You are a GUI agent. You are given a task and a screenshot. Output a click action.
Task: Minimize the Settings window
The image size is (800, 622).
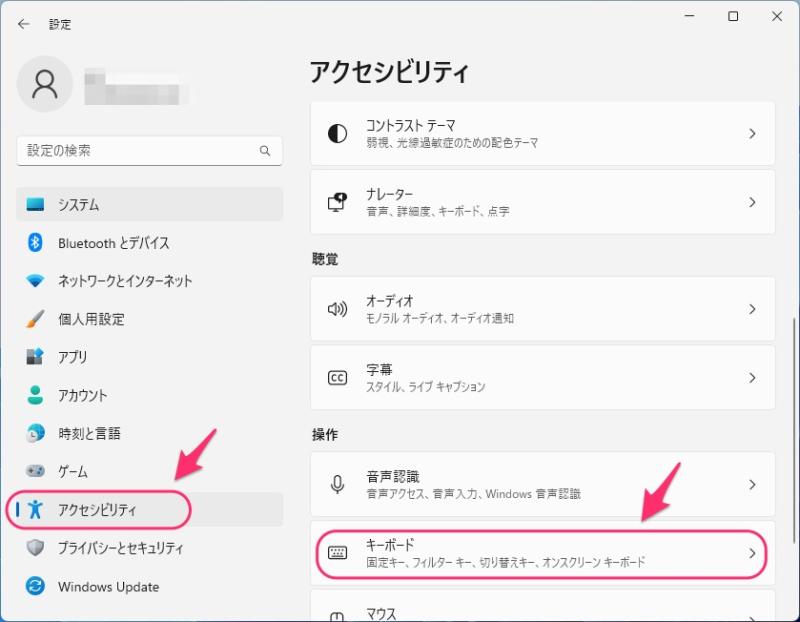(689, 16)
